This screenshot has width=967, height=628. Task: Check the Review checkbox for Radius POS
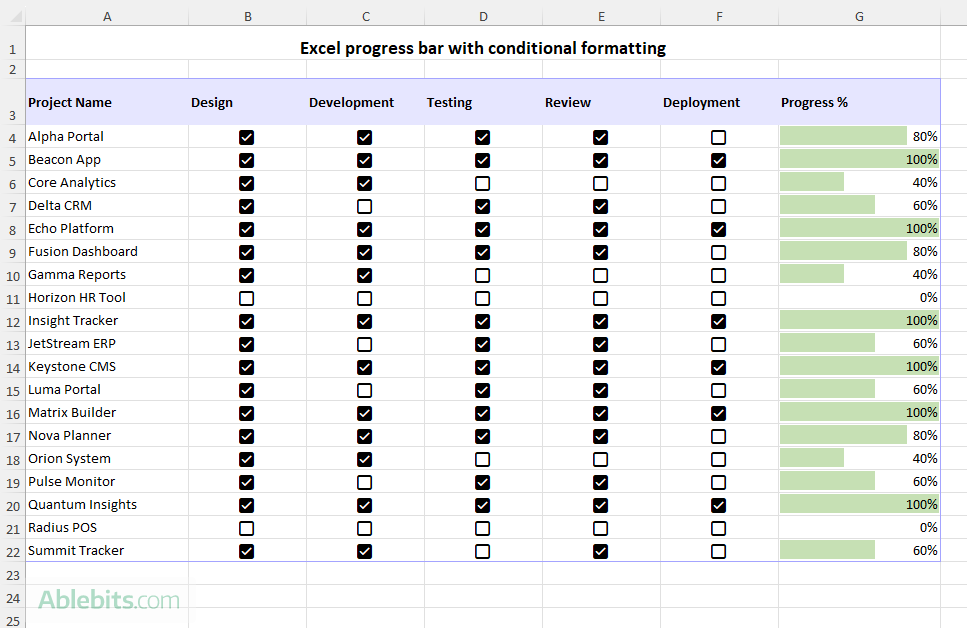coord(601,527)
